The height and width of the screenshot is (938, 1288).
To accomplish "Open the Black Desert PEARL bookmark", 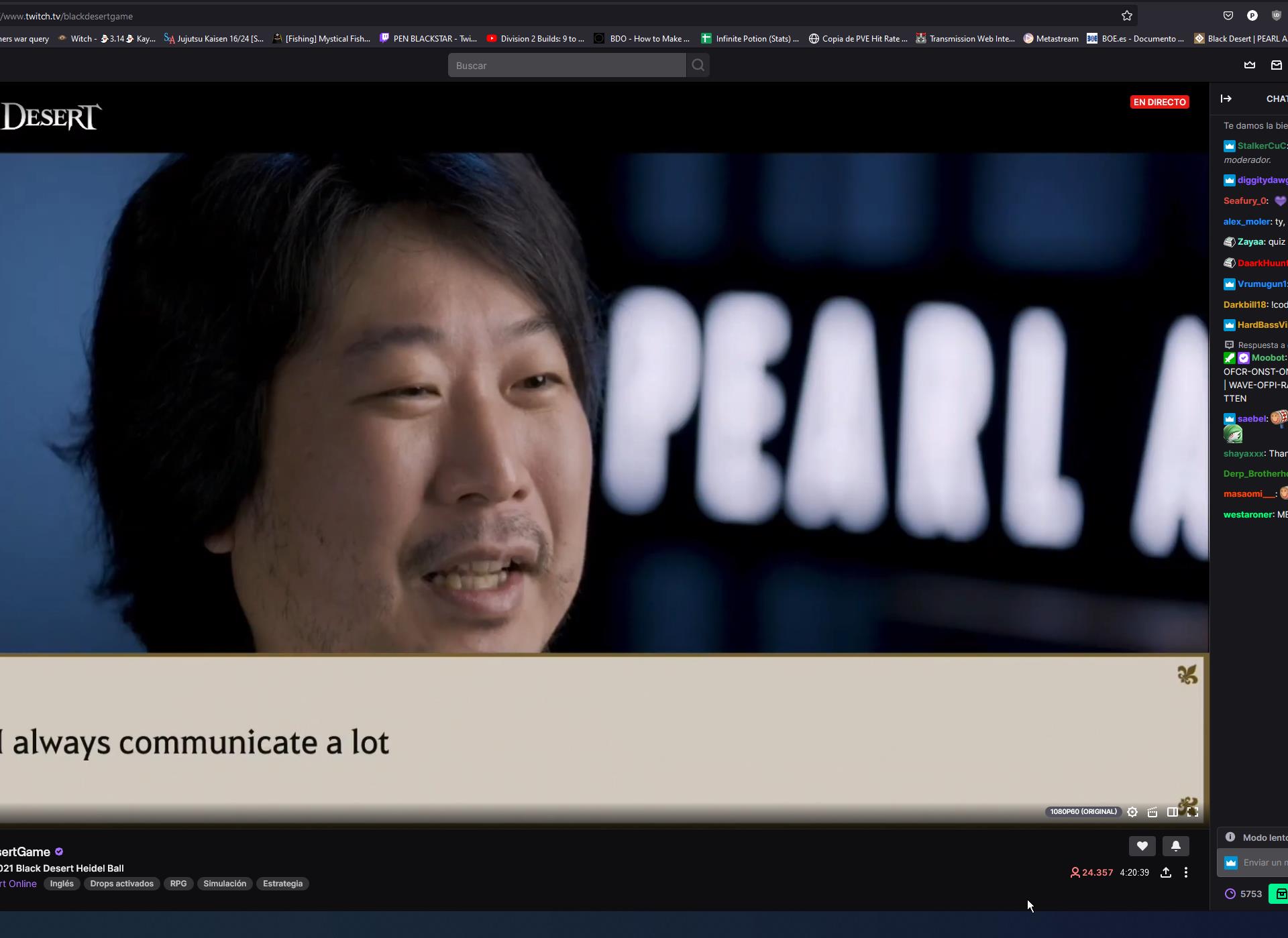I will click(1241, 39).
